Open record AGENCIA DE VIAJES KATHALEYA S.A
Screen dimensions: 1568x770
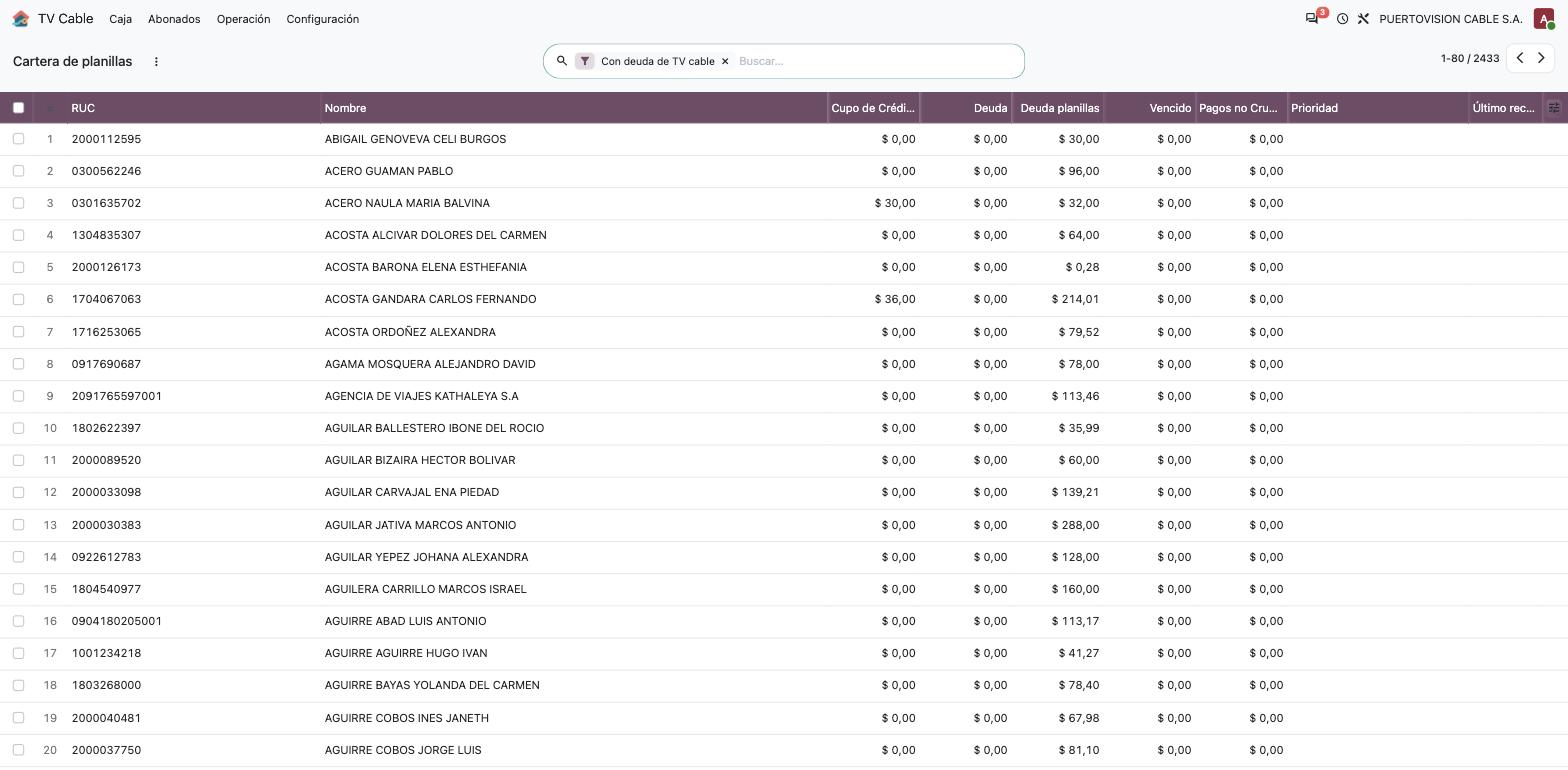point(421,396)
